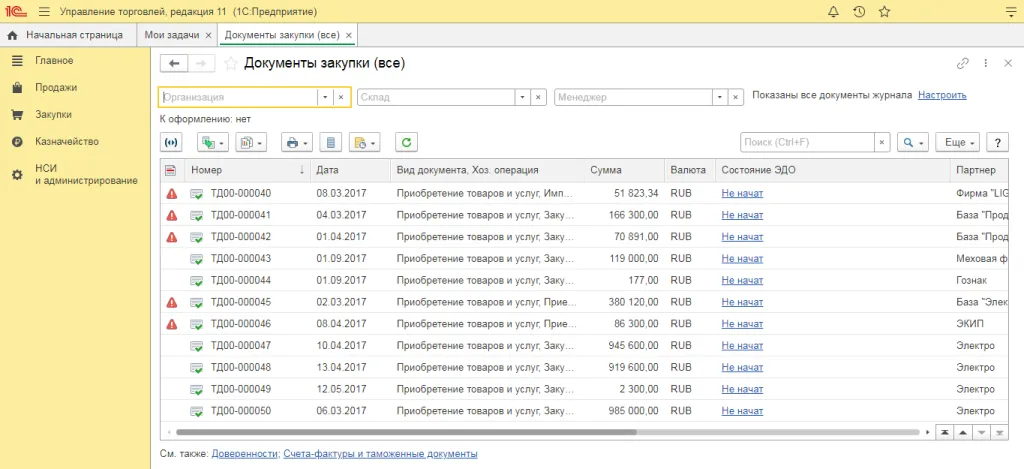This screenshot has height=469, width=1024.
Task: Click Не начат link for ТД00-000040
Action: pos(742,193)
